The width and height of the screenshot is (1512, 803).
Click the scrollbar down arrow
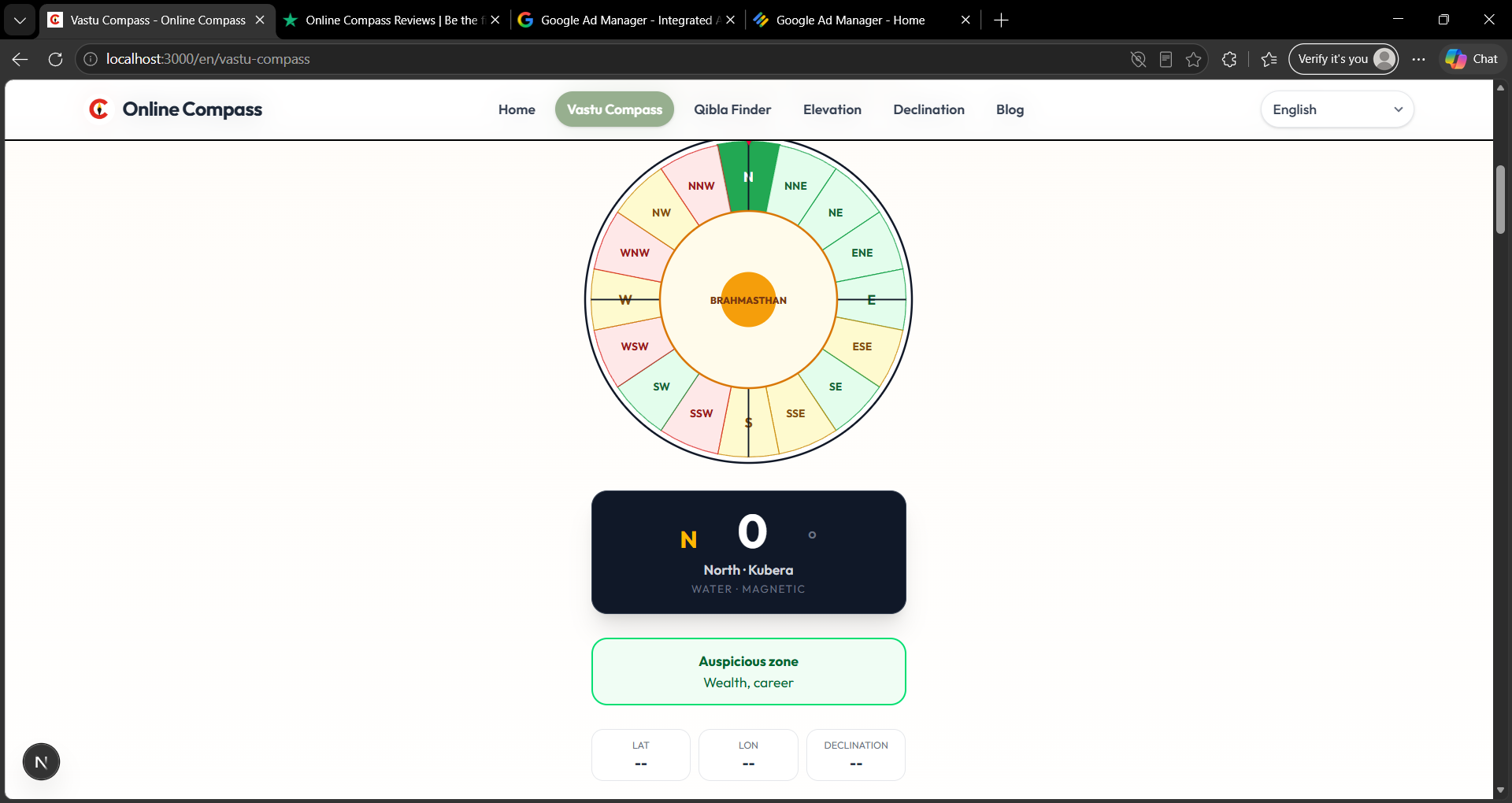pos(1500,790)
